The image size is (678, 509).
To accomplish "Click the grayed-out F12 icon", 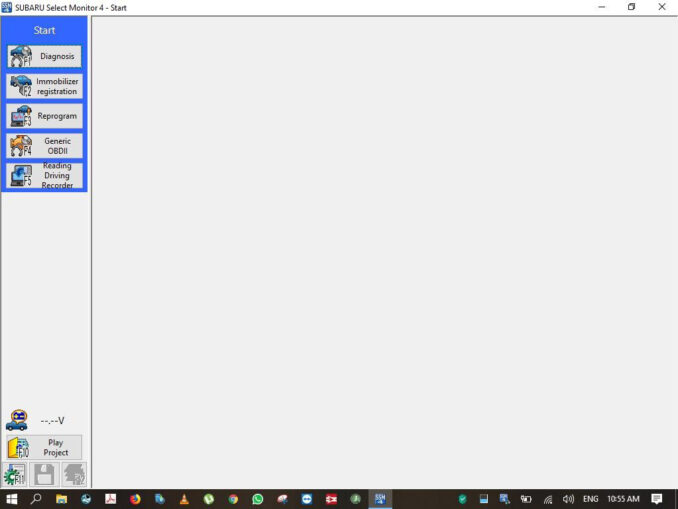I will point(74,474).
